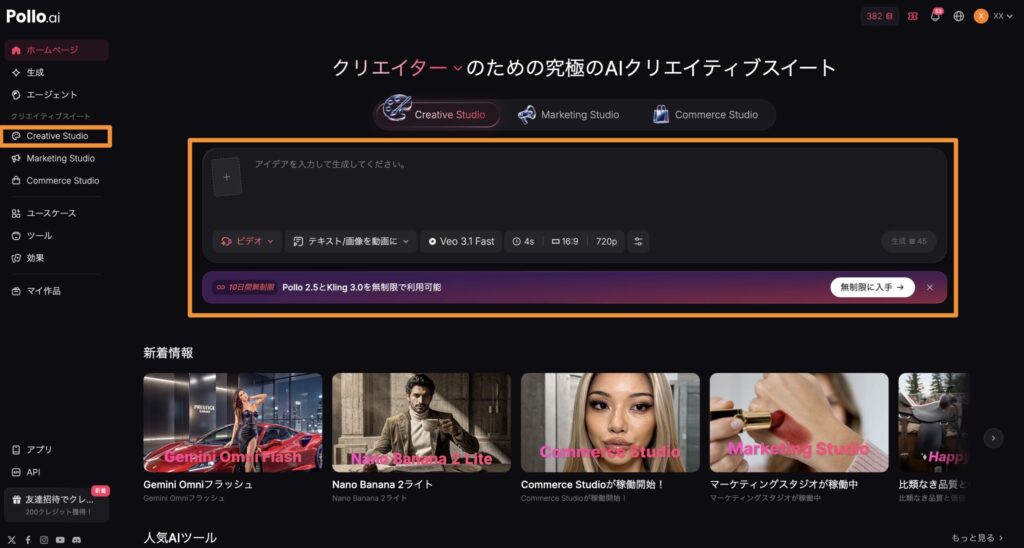Open the Discord social icon
The width and height of the screenshot is (1024, 548).
click(x=76, y=540)
